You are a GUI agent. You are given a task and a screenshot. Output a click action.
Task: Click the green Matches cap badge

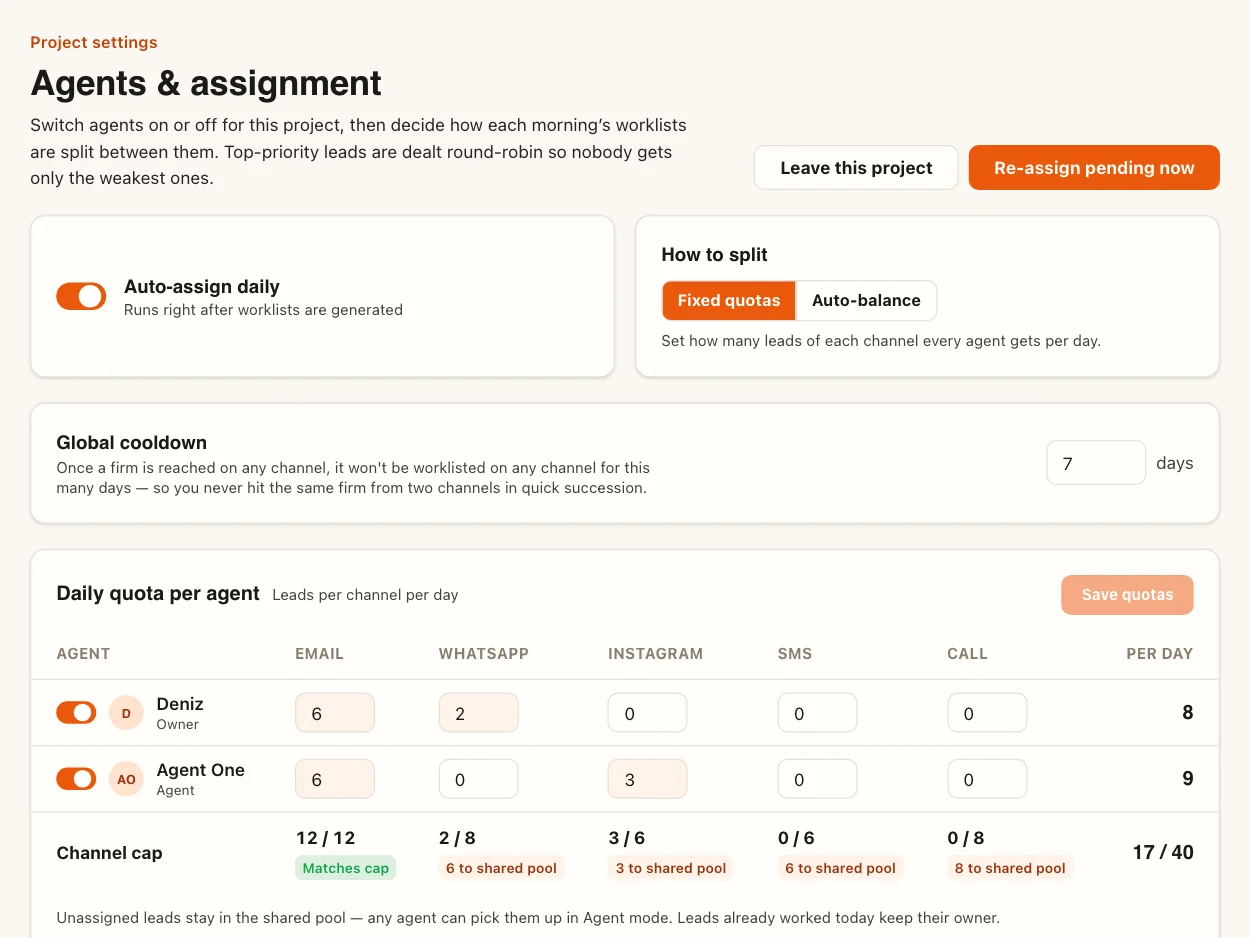click(346, 868)
